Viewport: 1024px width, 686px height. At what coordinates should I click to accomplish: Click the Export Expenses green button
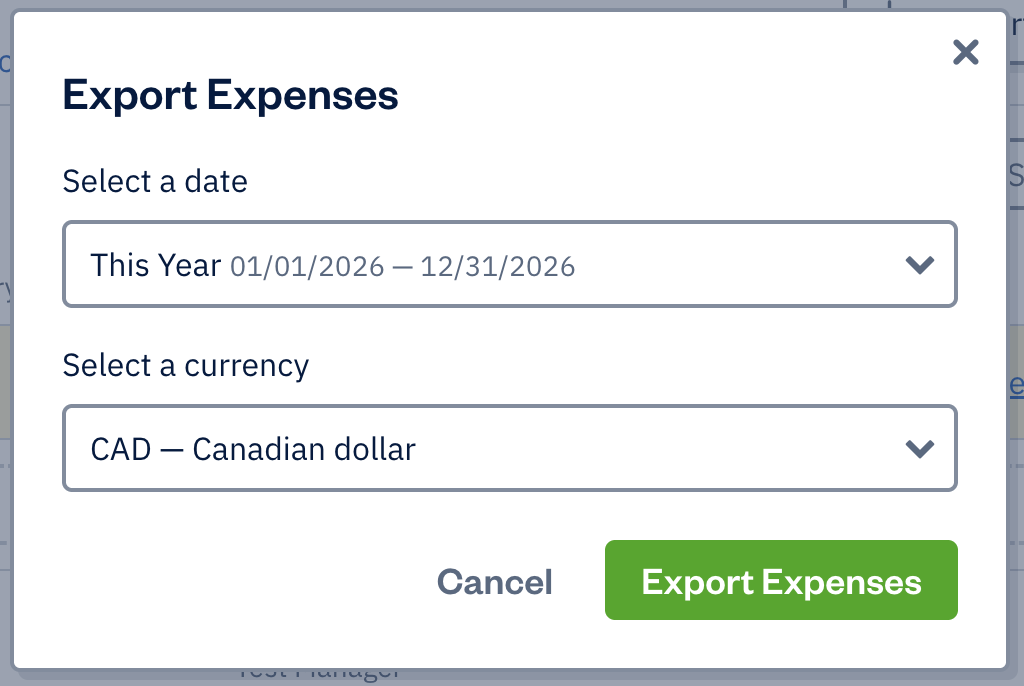click(x=781, y=580)
